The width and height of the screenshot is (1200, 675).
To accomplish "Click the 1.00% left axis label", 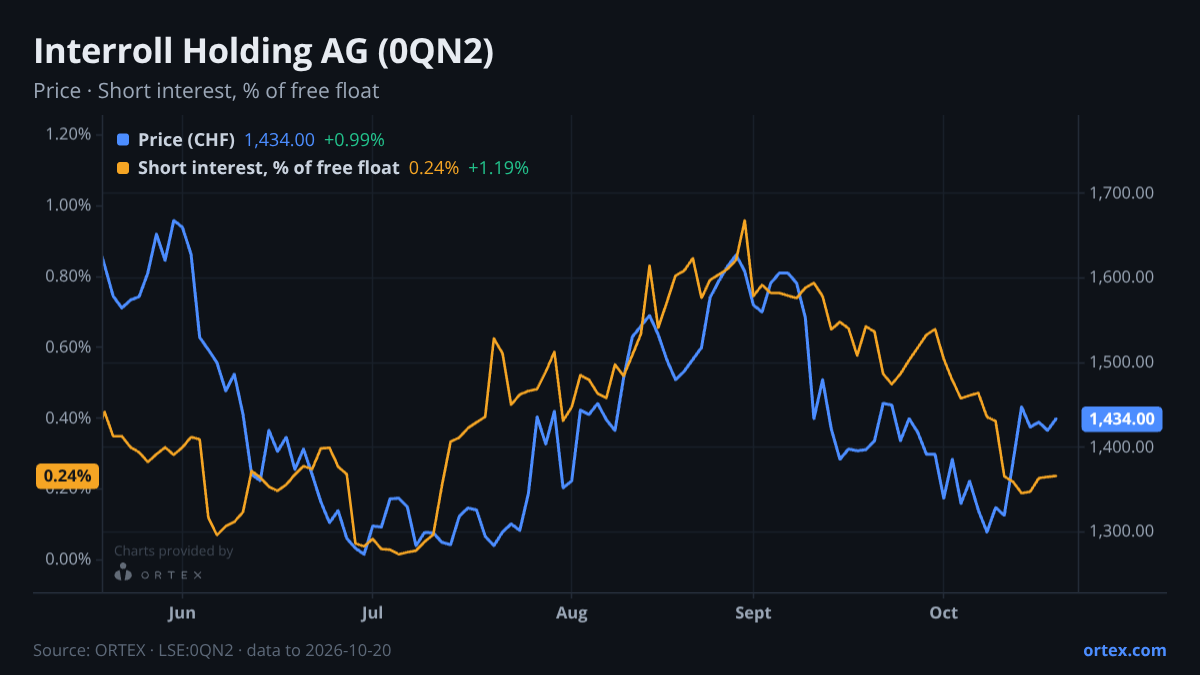I will pyautogui.click(x=69, y=205).
